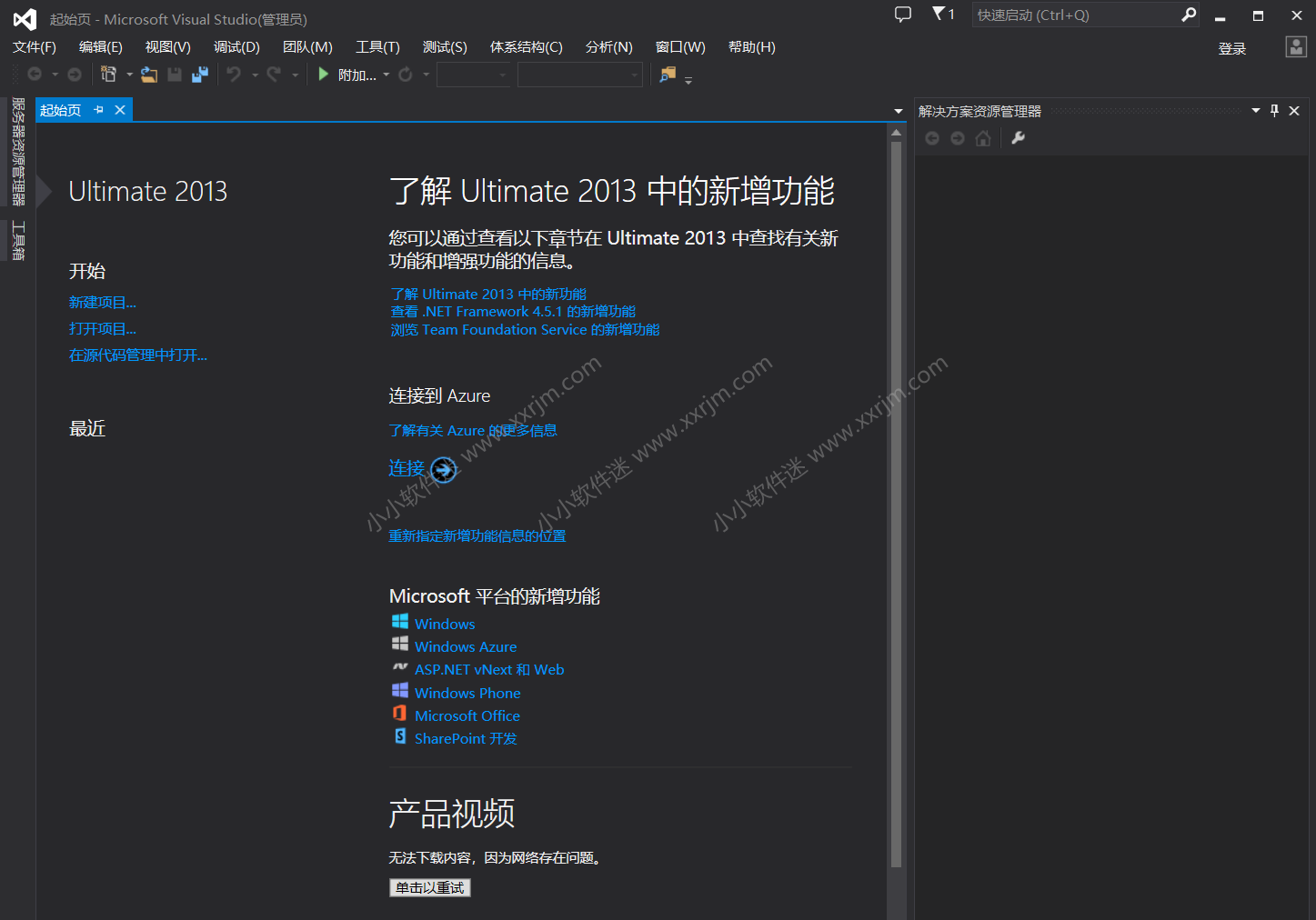Open the 附加... dropdown arrow
The width and height of the screenshot is (1316, 920).
point(387,75)
